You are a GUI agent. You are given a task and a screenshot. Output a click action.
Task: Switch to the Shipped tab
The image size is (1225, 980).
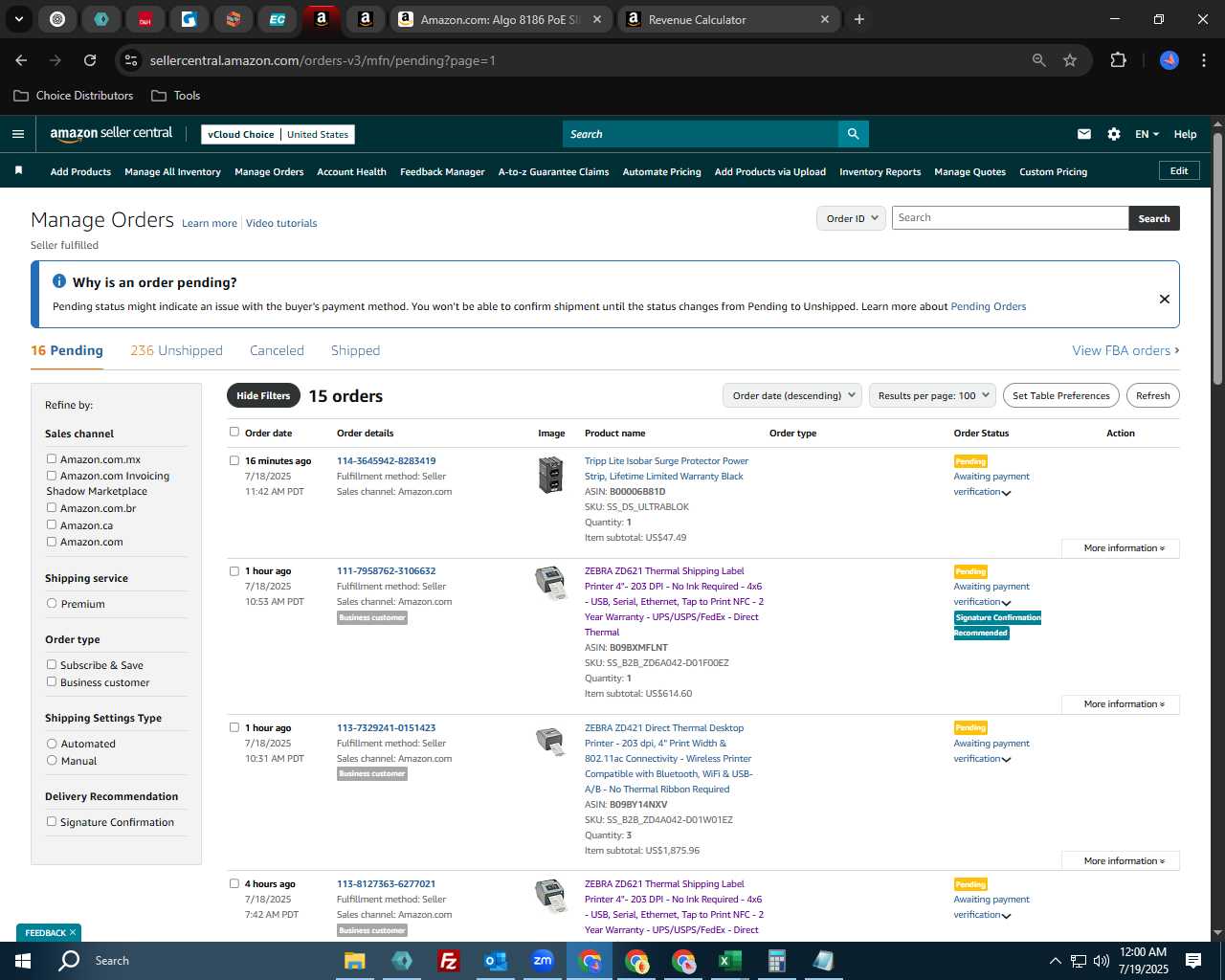point(355,350)
